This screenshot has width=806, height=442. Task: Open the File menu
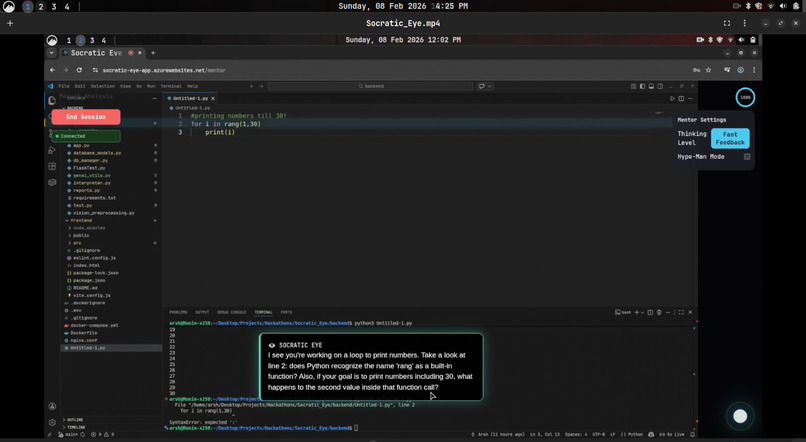pyautogui.click(x=64, y=86)
